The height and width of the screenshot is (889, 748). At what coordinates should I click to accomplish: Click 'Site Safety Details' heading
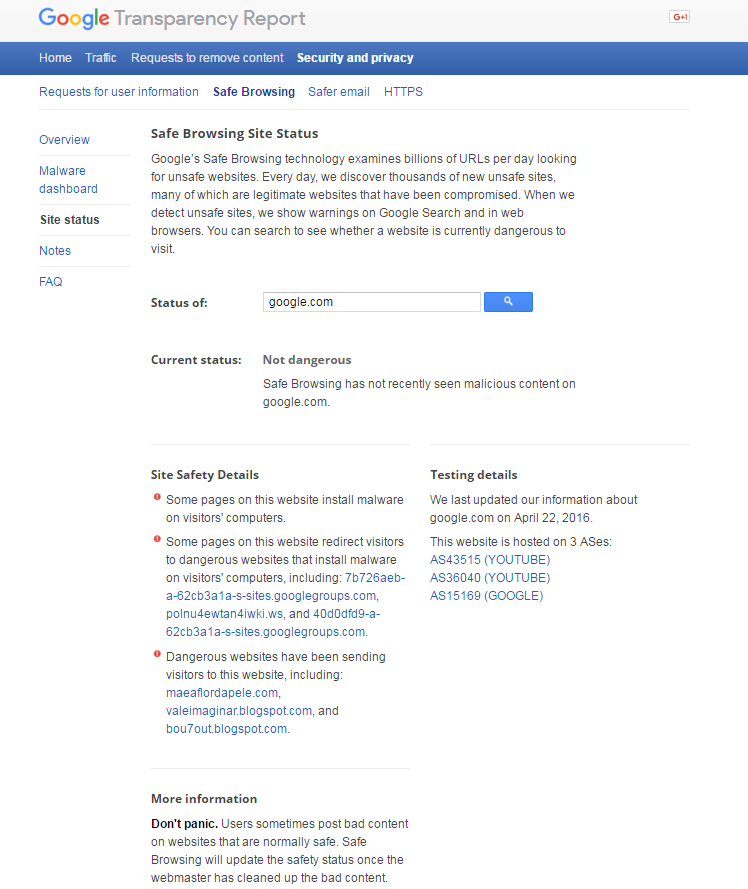205,475
